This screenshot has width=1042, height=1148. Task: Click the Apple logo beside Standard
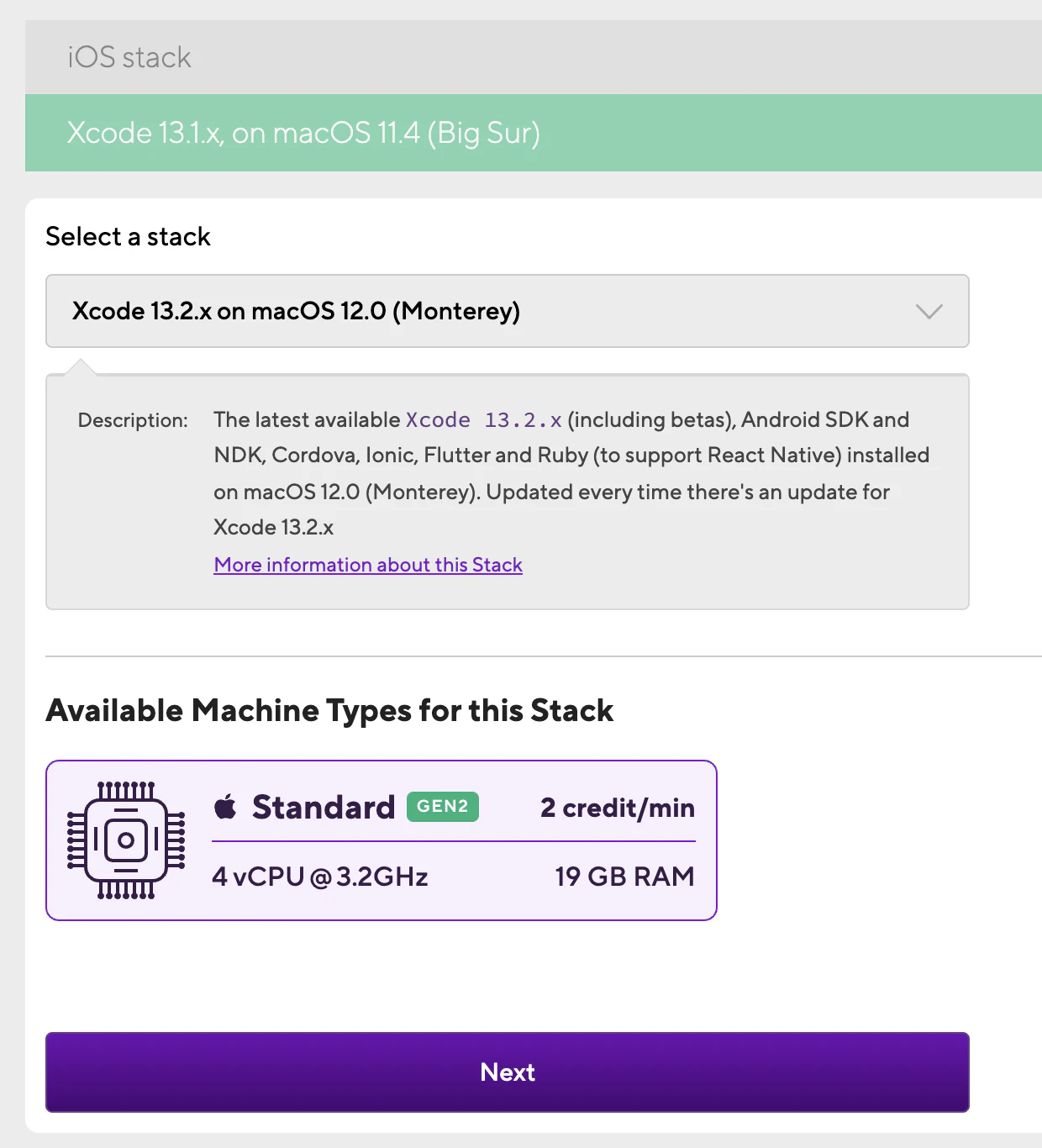click(x=225, y=807)
